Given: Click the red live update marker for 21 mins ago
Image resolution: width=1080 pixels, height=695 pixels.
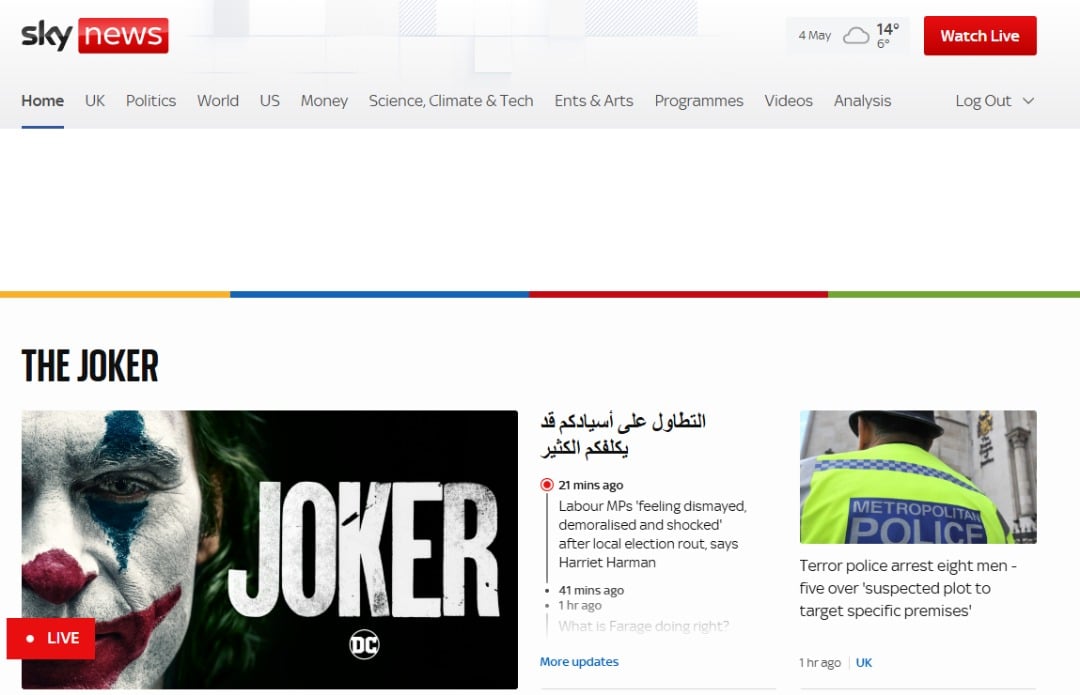Looking at the screenshot, I should pos(547,485).
